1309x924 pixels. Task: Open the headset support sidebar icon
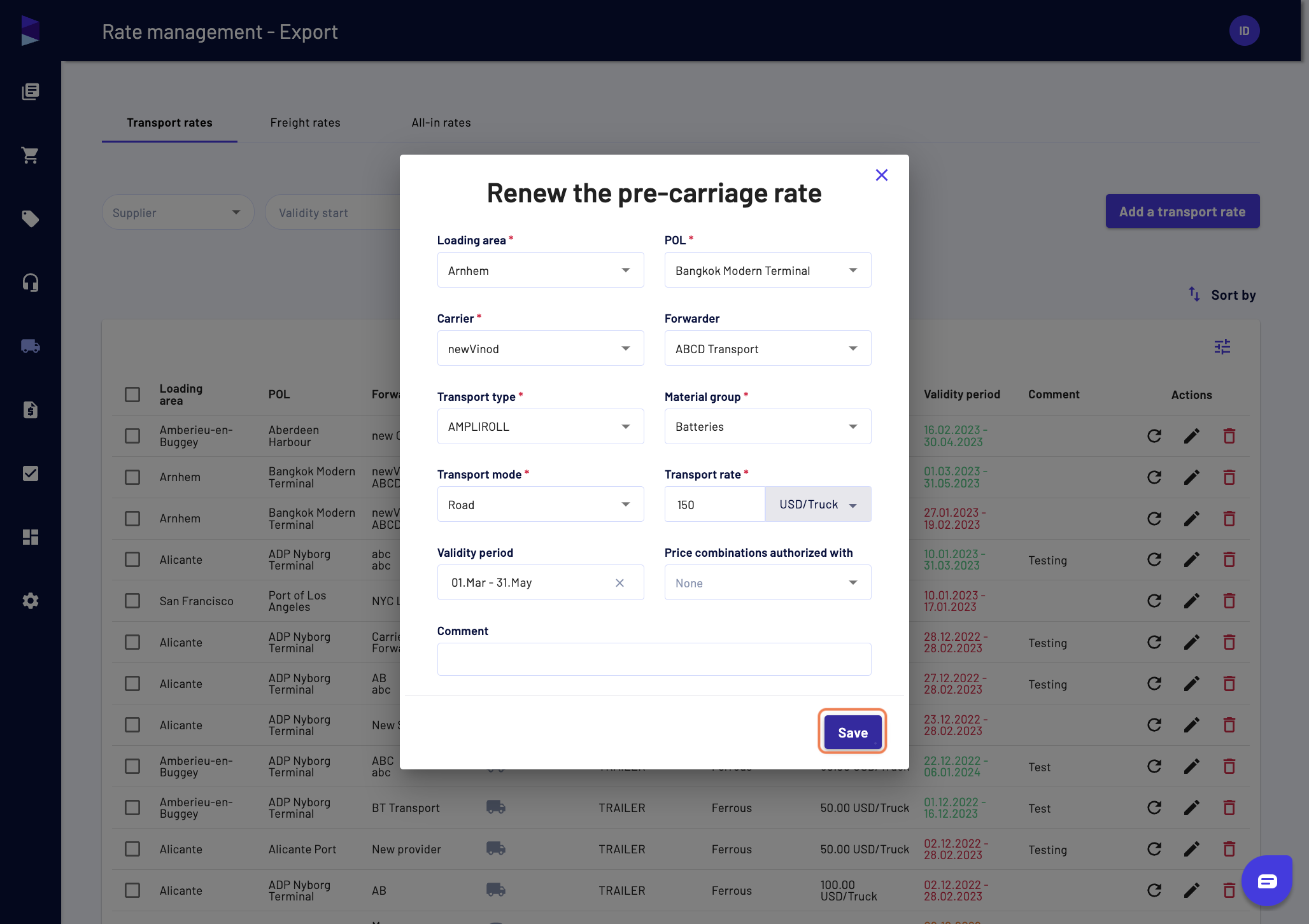30,283
